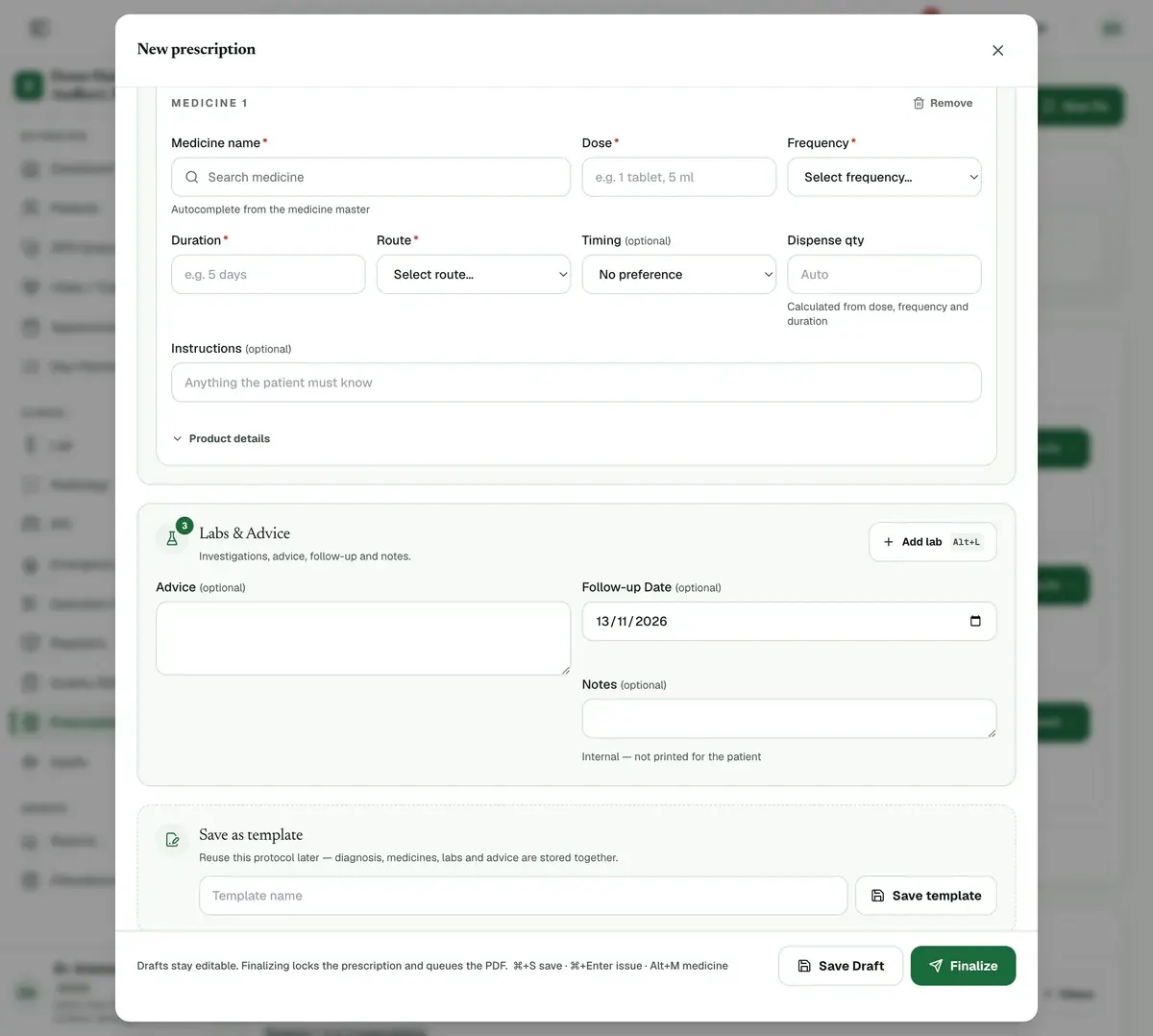Open the Select frequency dropdown

click(884, 177)
